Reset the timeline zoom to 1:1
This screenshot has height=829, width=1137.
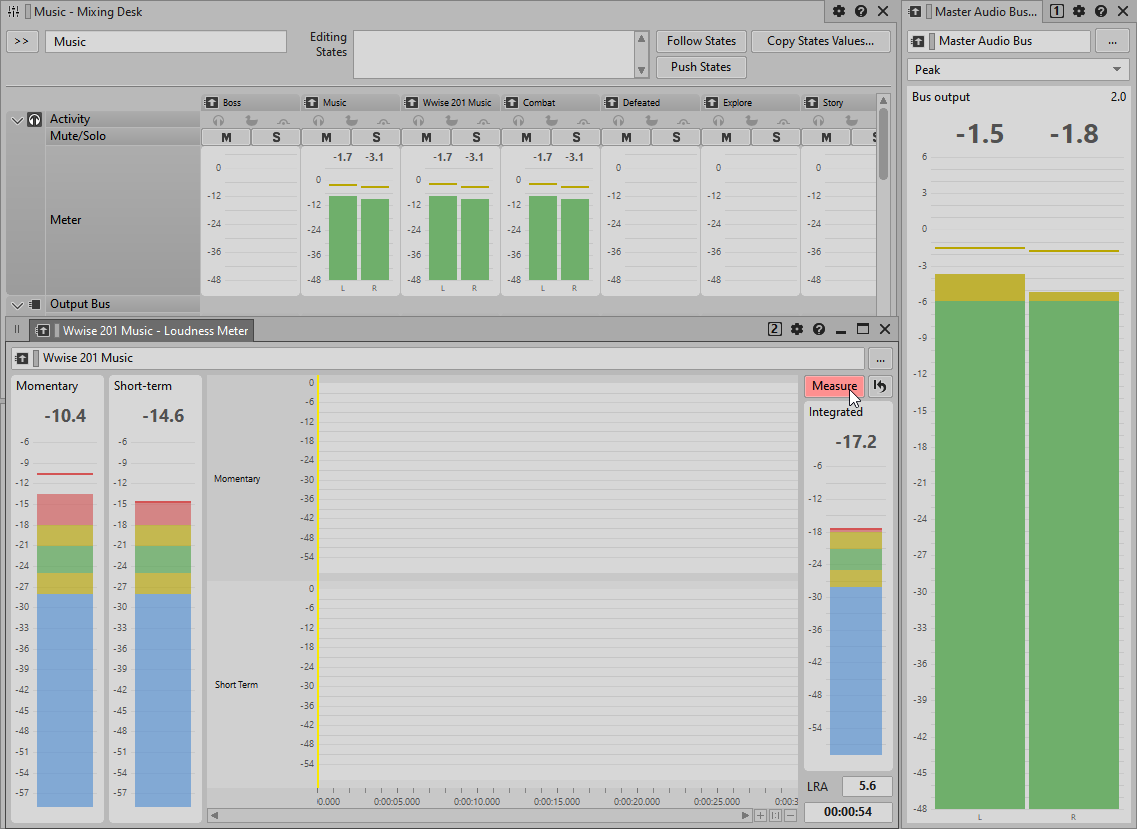pos(775,815)
